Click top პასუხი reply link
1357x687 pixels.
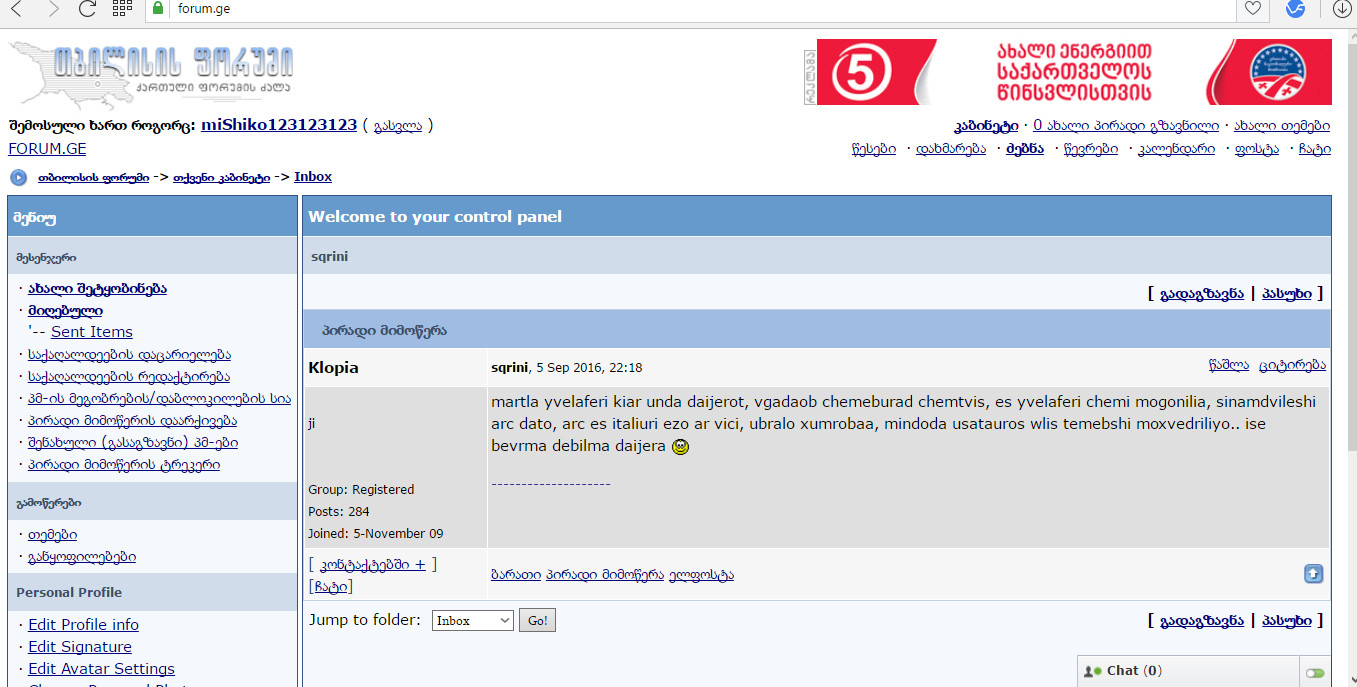[x=1287, y=293]
